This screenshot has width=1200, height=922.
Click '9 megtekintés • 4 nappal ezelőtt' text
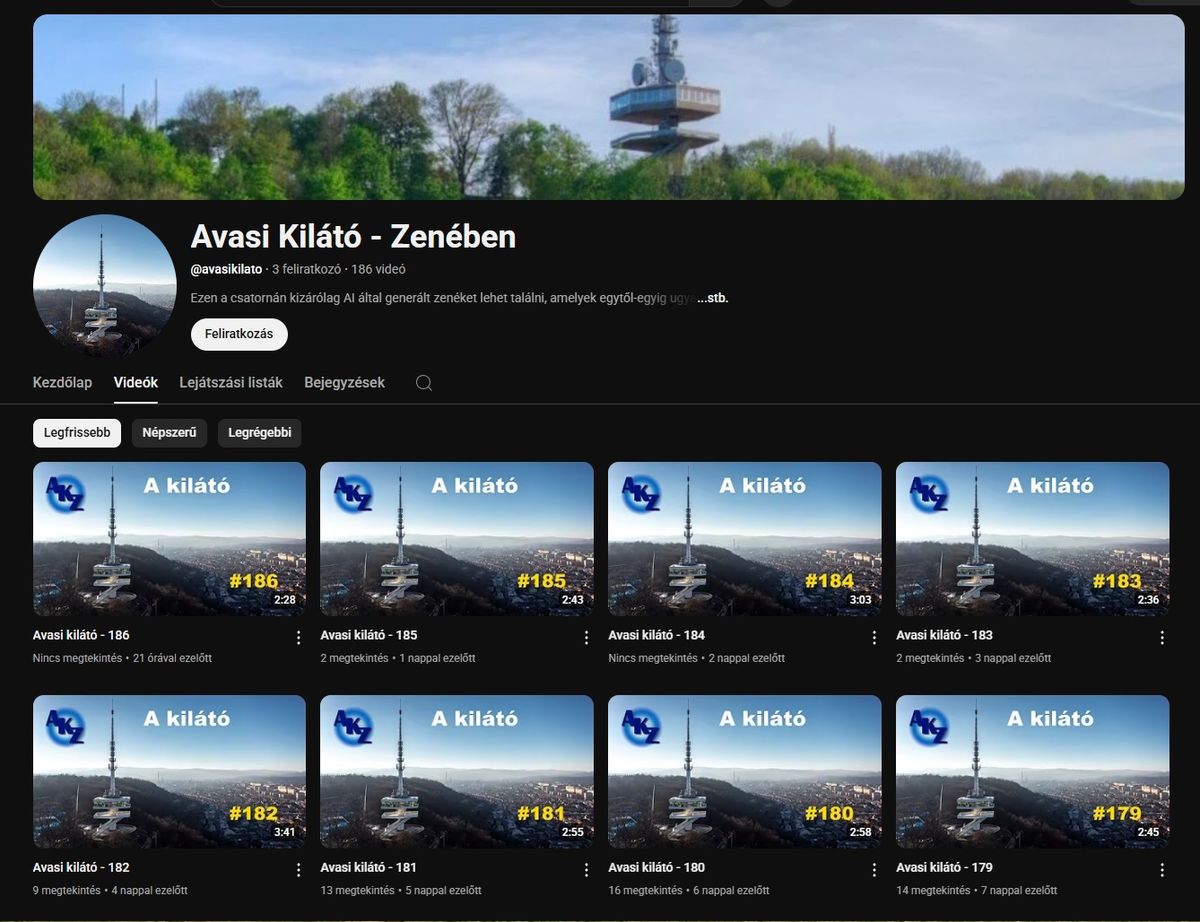click(110, 890)
